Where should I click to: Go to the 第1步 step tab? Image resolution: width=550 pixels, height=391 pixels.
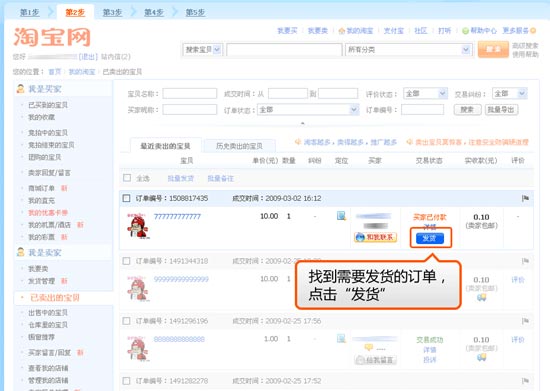[x=29, y=13]
